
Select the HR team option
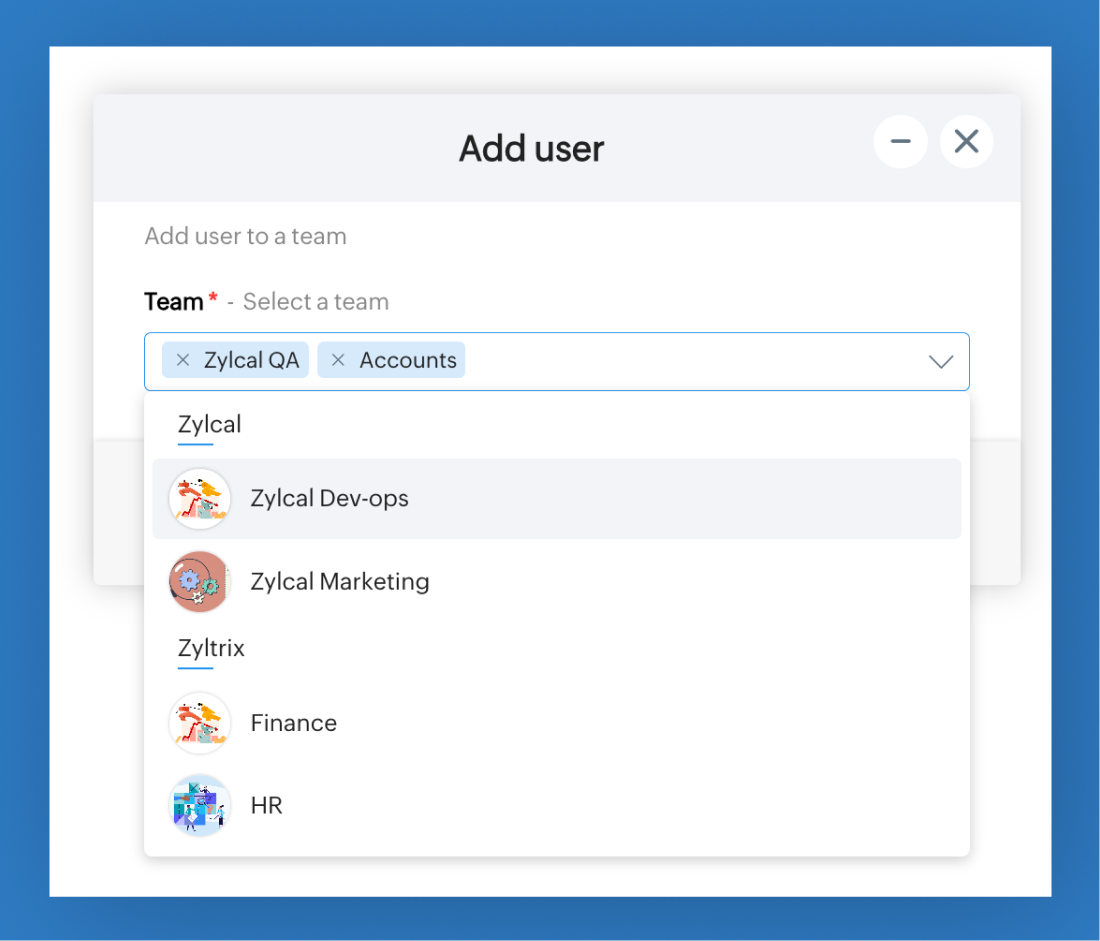pos(267,806)
